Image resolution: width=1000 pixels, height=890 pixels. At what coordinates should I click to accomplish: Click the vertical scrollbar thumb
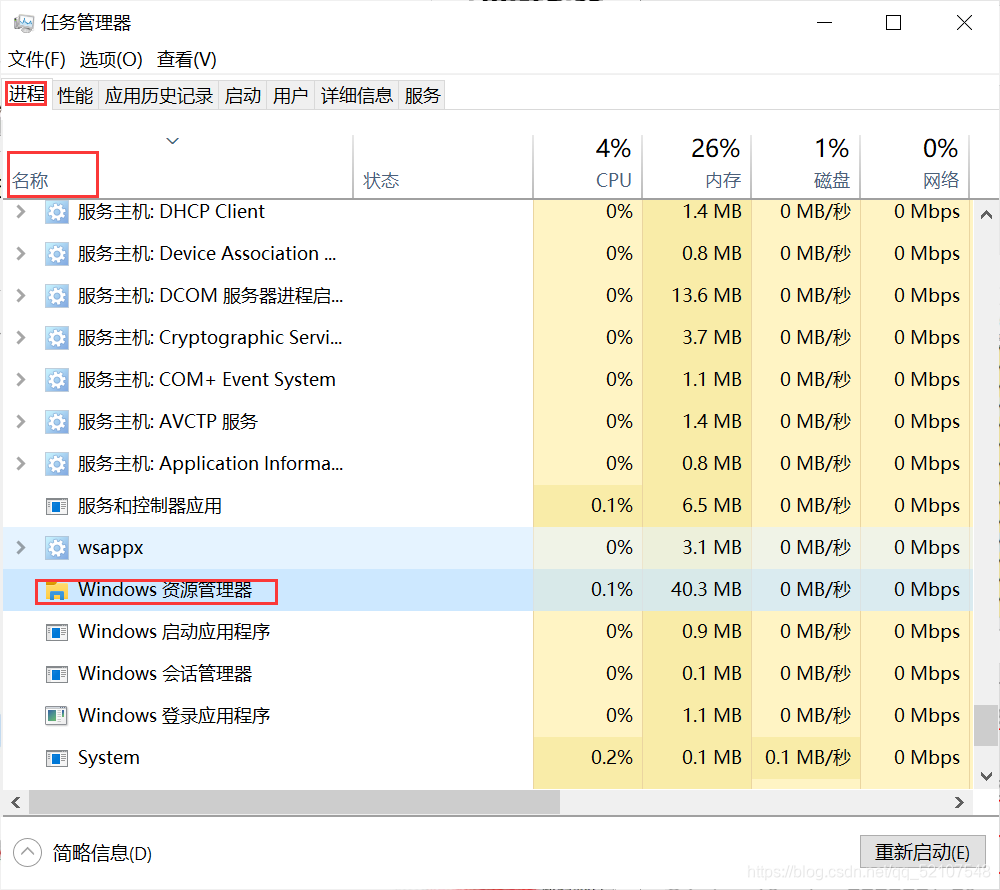click(986, 725)
